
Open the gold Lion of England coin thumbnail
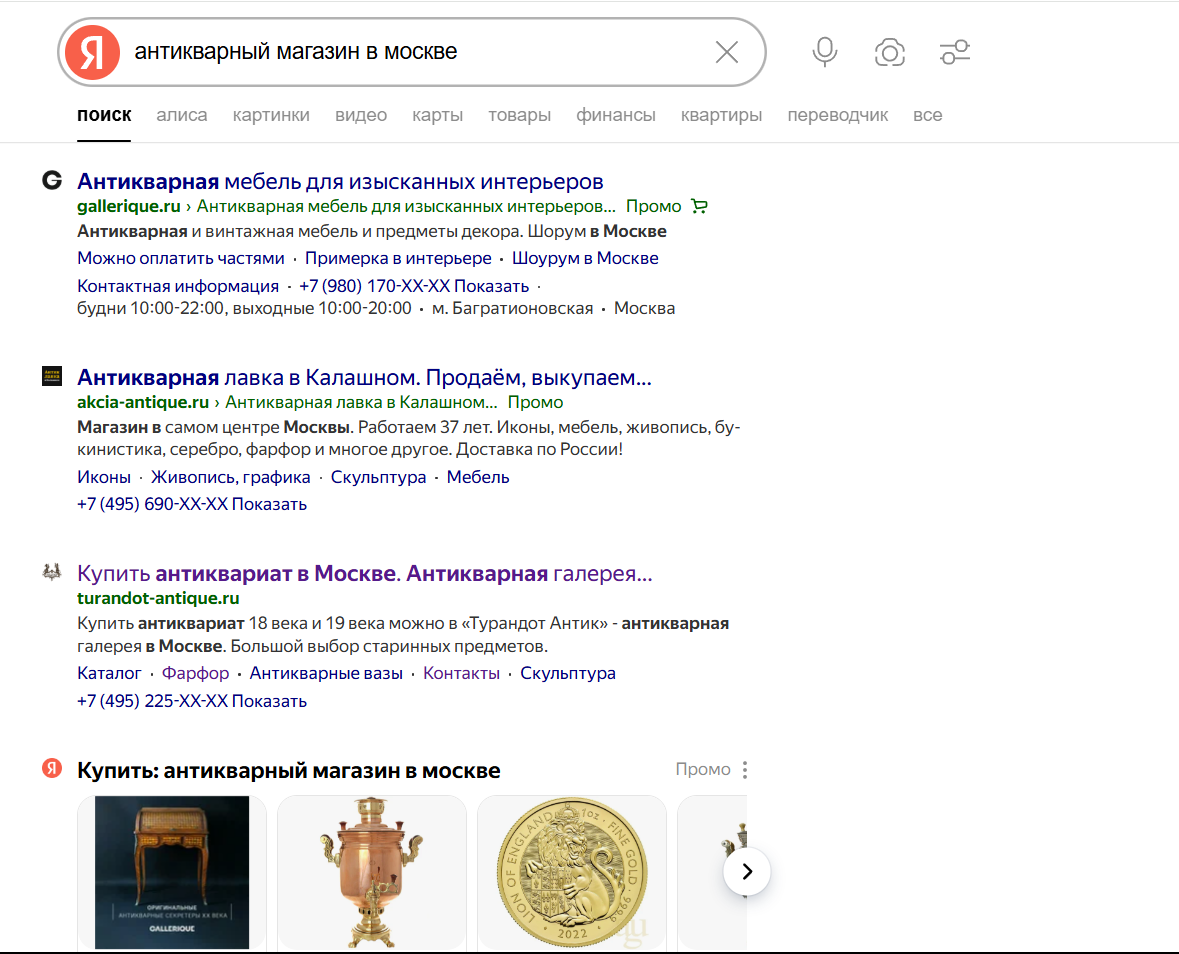pyautogui.click(x=571, y=872)
